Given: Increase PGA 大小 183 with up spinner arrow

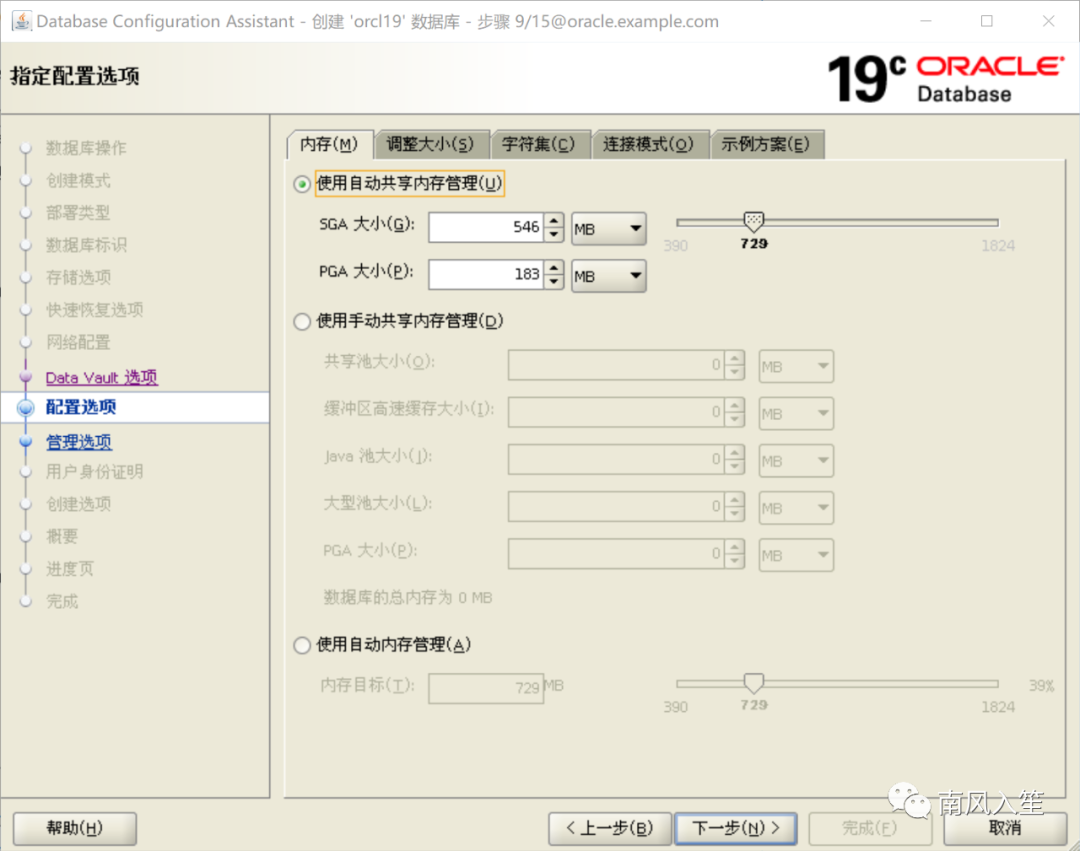Looking at the screenshot, I should pyautogui.click(x=554, y=268).
